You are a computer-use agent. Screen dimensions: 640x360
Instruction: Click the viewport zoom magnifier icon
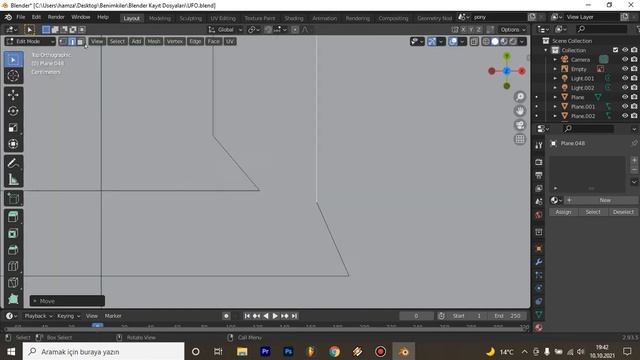[x=520, y=97]
